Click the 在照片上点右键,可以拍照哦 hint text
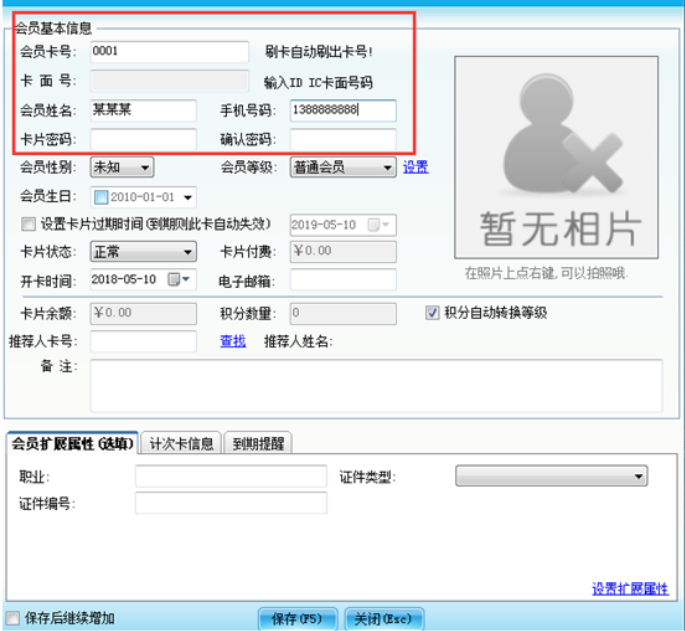This screenshot has height=631, width=685. (546, 274)
